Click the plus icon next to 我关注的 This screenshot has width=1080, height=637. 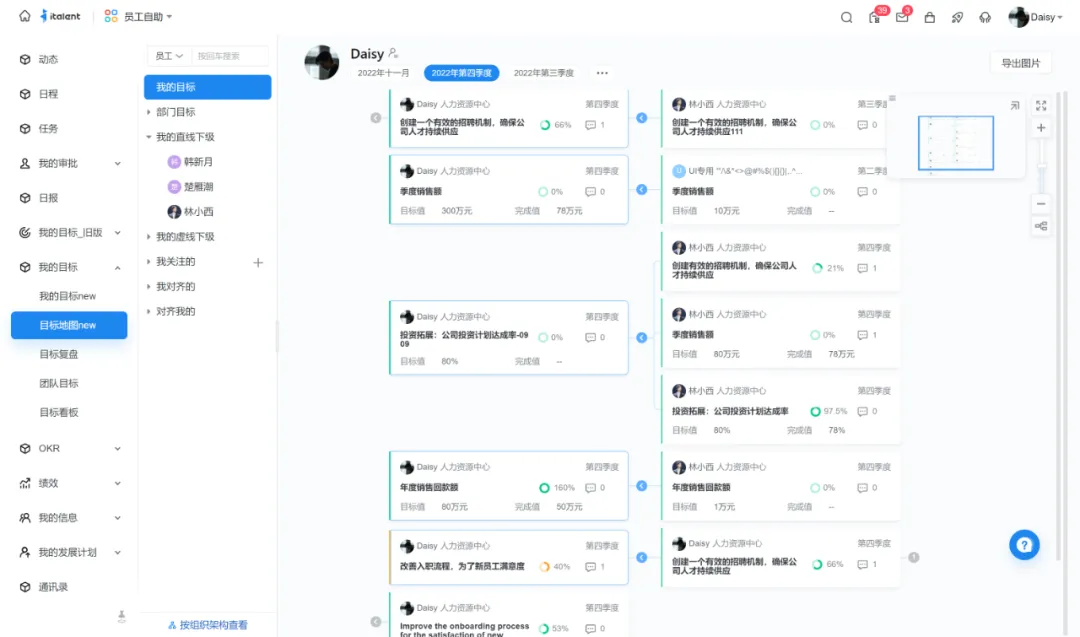click(258, 262)
